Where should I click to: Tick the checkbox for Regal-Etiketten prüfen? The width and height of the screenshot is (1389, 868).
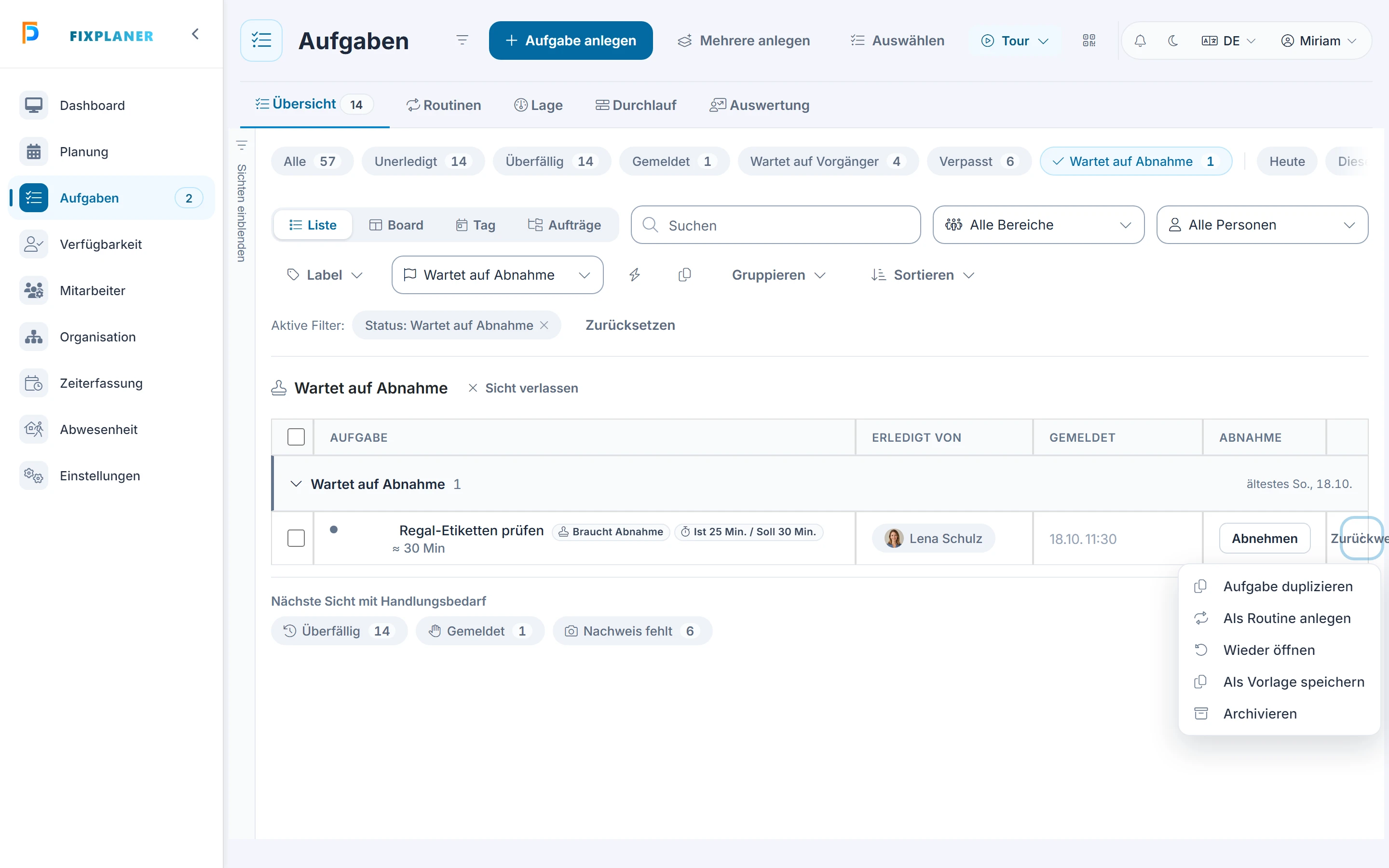[x=296, y=539]
